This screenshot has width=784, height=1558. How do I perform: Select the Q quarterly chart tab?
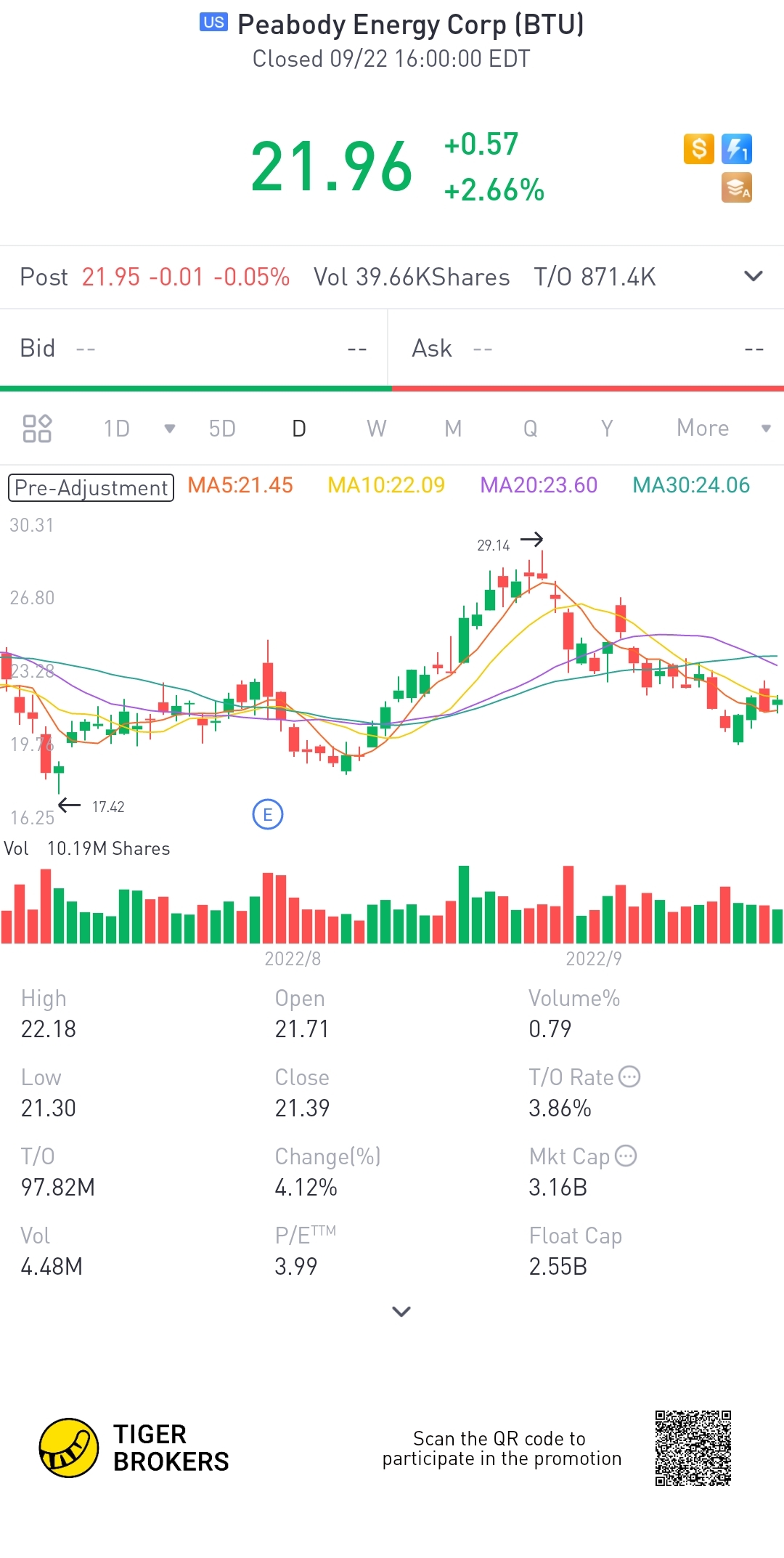(531, 429)
